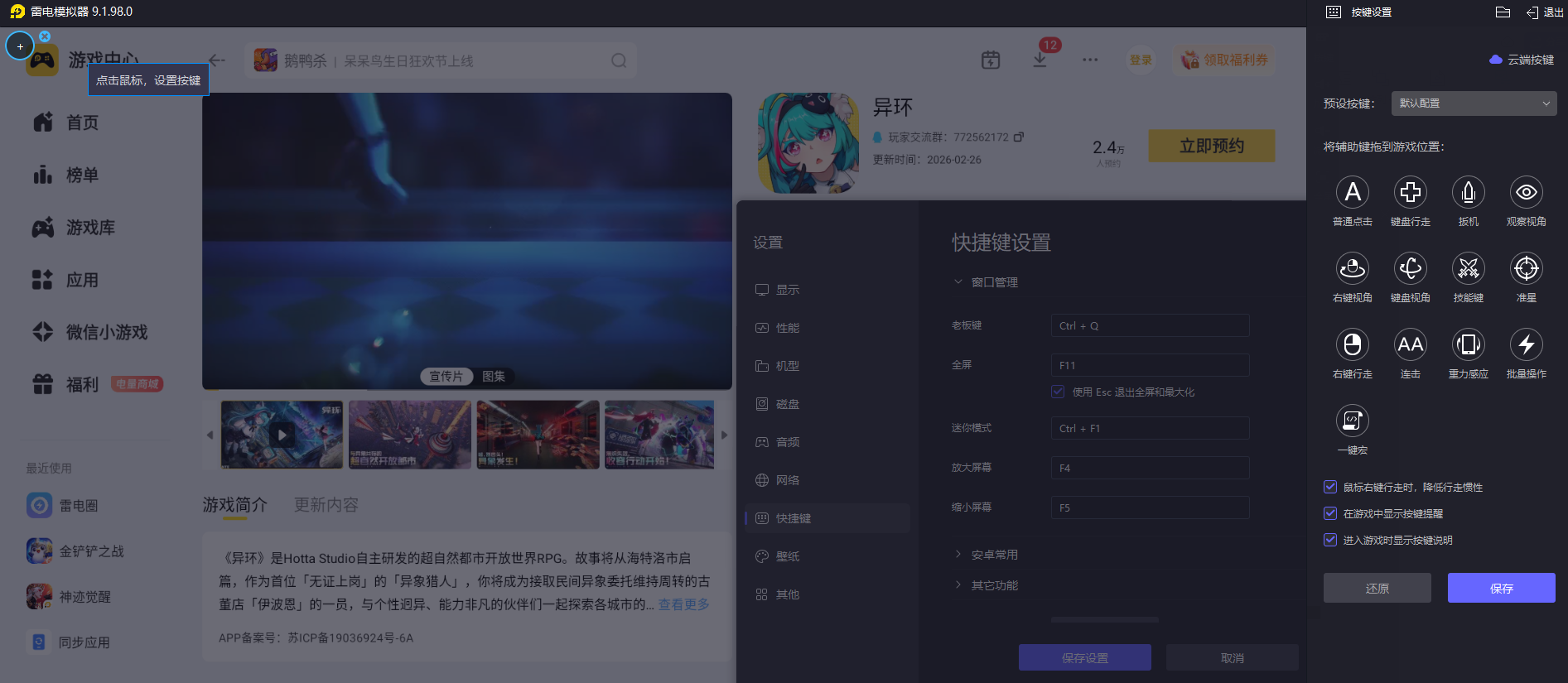Open the 网络 settings category
Screen dimensions: 1568x683
827,480
